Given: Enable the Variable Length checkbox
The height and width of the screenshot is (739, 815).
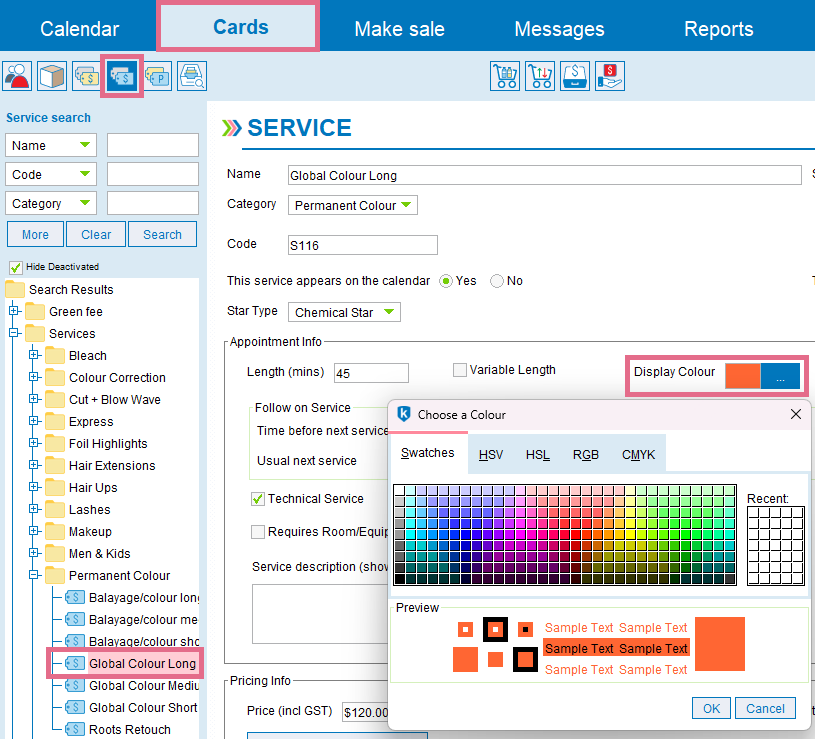Looking at the screenshot, I should point(459,370).
